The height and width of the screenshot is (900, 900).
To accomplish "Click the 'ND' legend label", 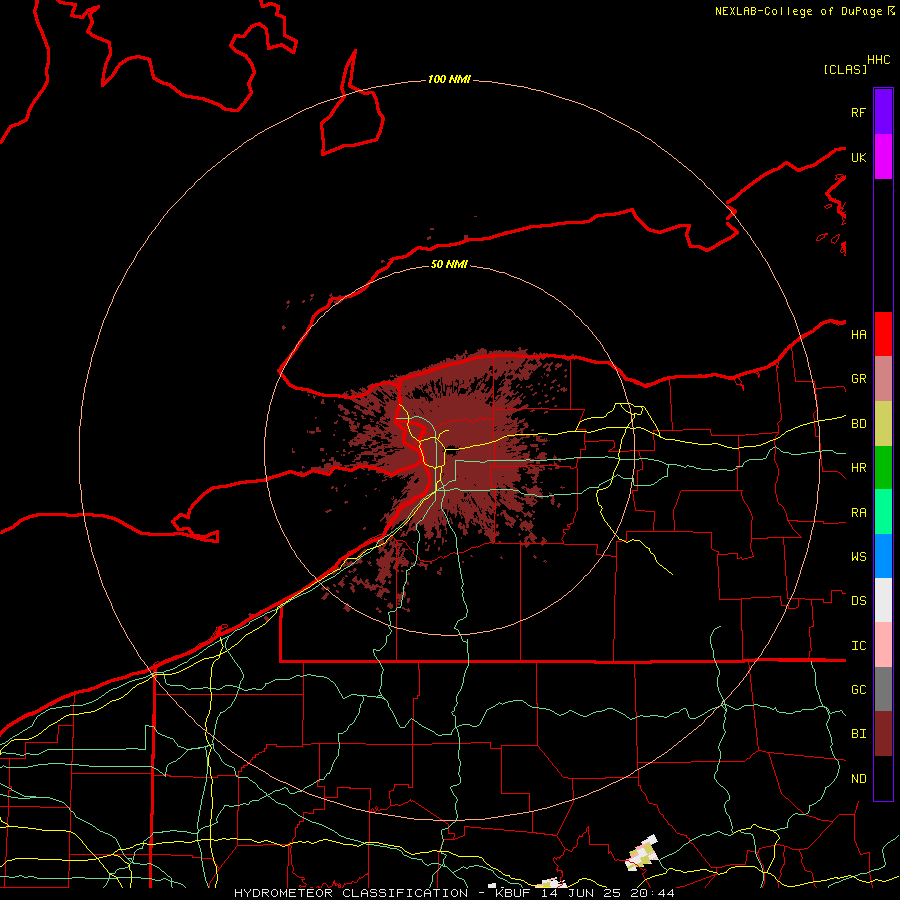I will (x=858, y=779).
